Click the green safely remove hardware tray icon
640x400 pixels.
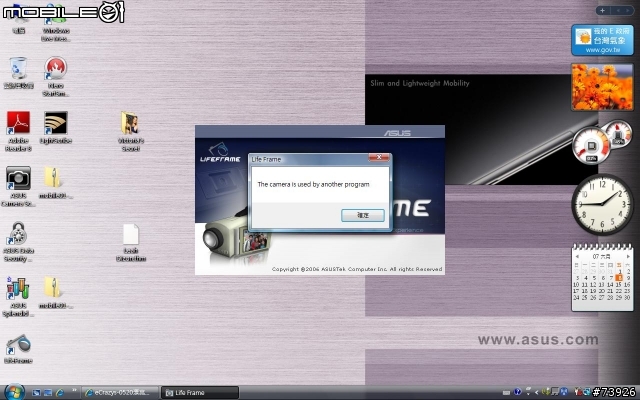pos(545,392)
